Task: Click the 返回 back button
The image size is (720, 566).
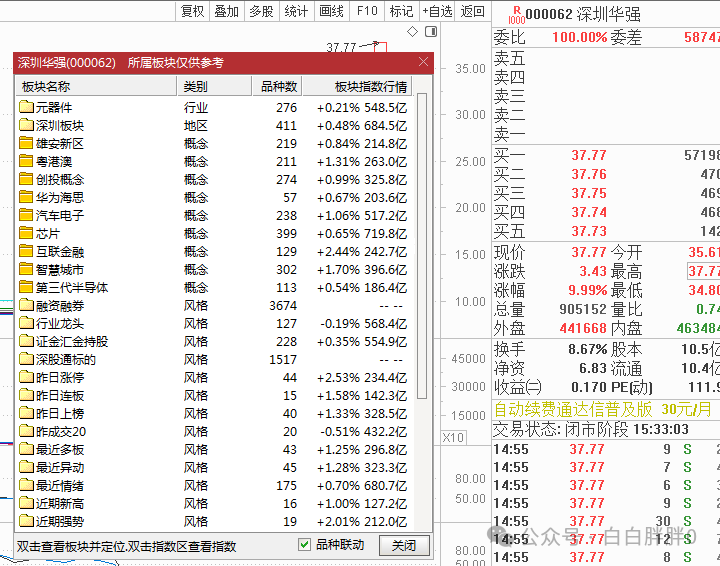Action: (x=472, y=11)
